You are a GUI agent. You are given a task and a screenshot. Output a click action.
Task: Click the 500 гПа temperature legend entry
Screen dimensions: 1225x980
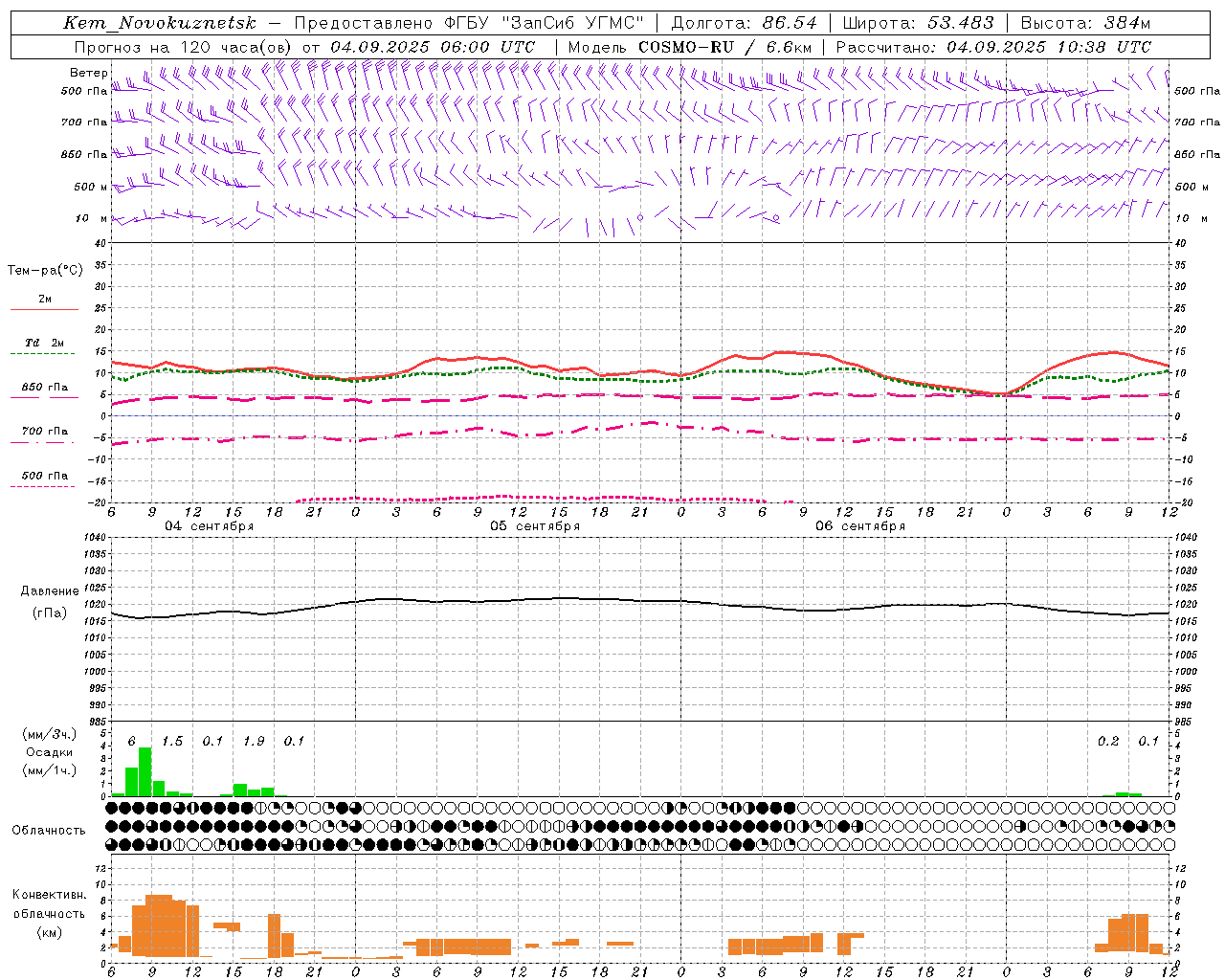(45, 476)
